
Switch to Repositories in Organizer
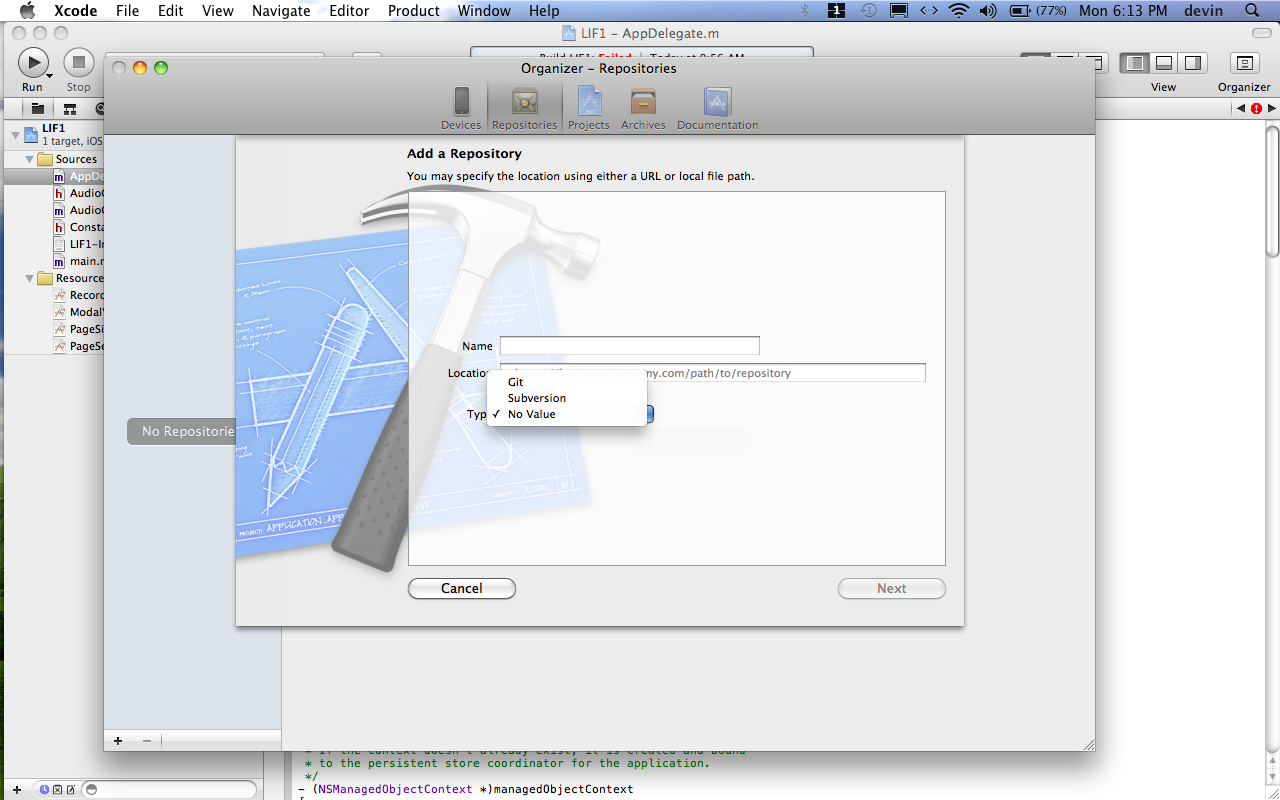[x=524, y=108]
